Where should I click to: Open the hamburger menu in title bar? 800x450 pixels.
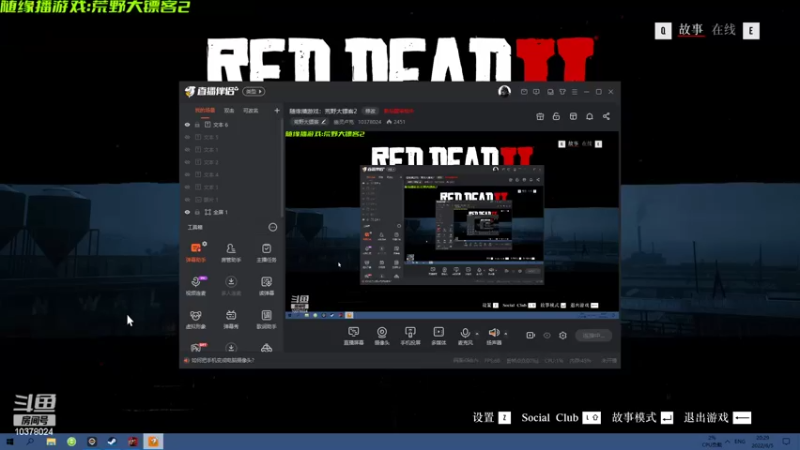[574, 92]
